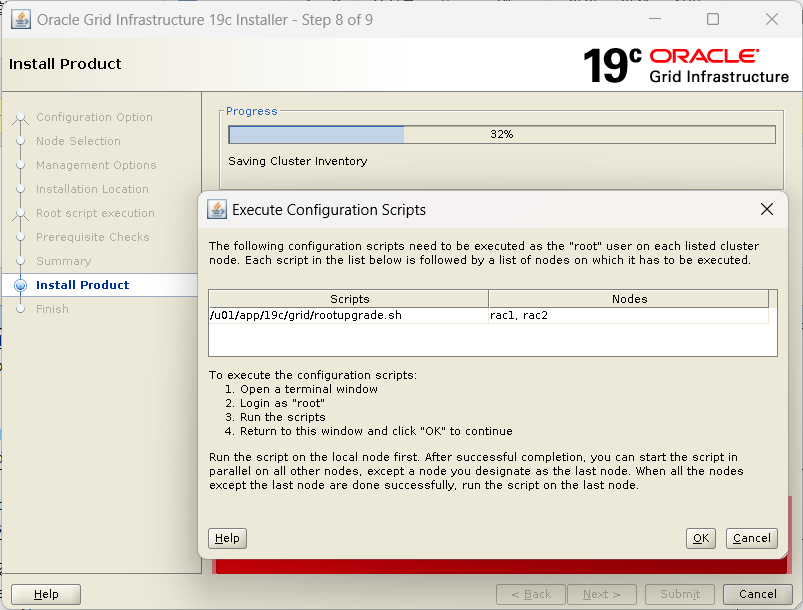Select the /u01/app/19c/grid/rootupgrade.sh script cell
803x610 pixels.
click(349, 315)
